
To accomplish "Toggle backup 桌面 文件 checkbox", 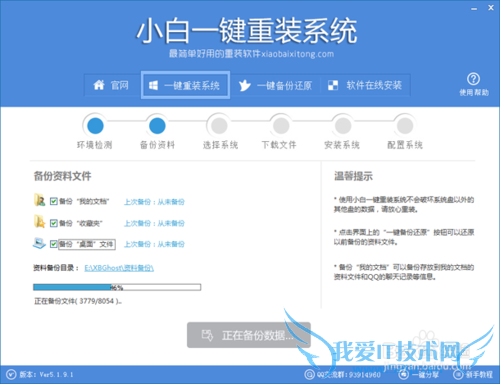I will click(x=54, y=244).
